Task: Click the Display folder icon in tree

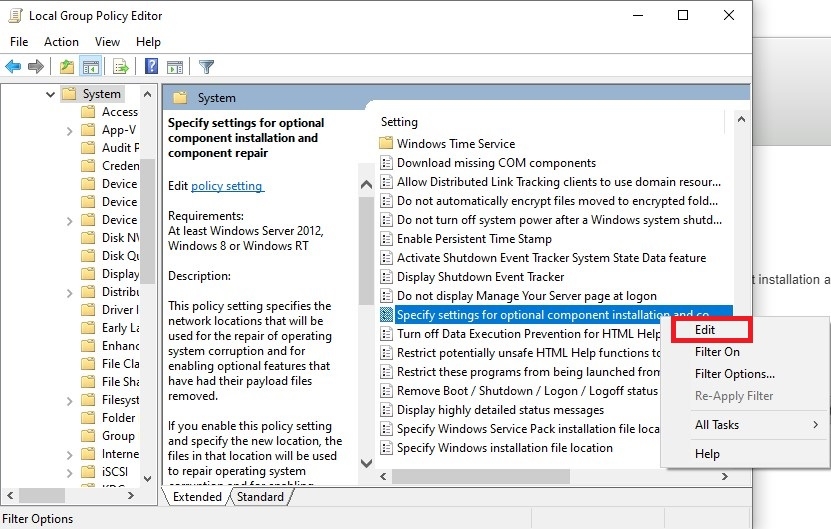Action: pyautogui.click(x=88, y=274)
